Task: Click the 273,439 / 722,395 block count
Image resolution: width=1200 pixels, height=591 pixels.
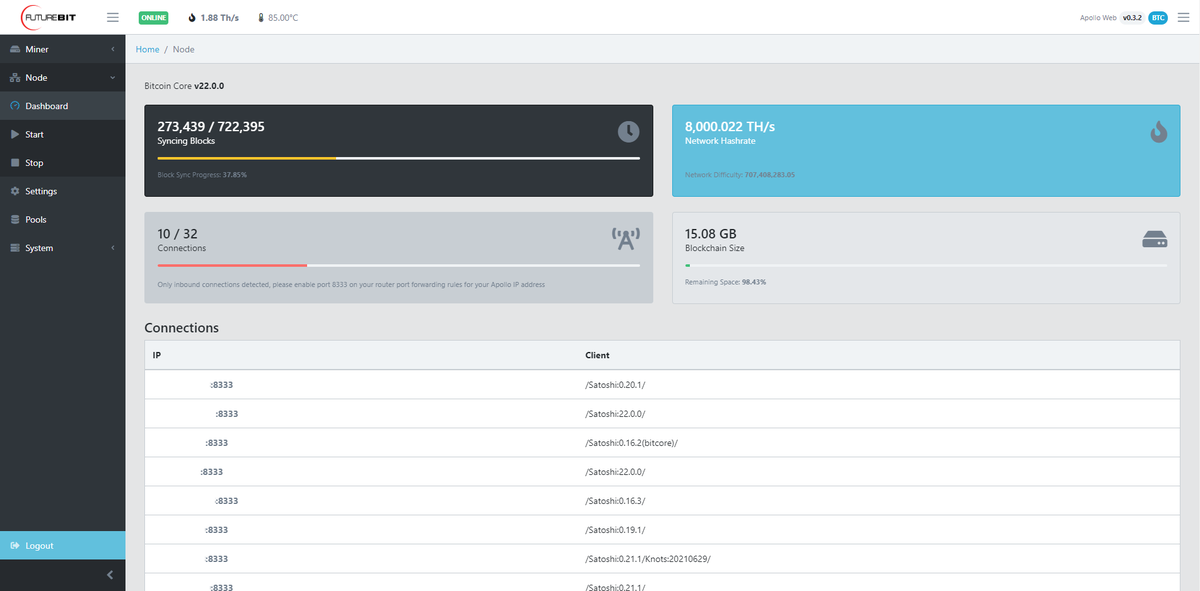Action: click(211, 126)
